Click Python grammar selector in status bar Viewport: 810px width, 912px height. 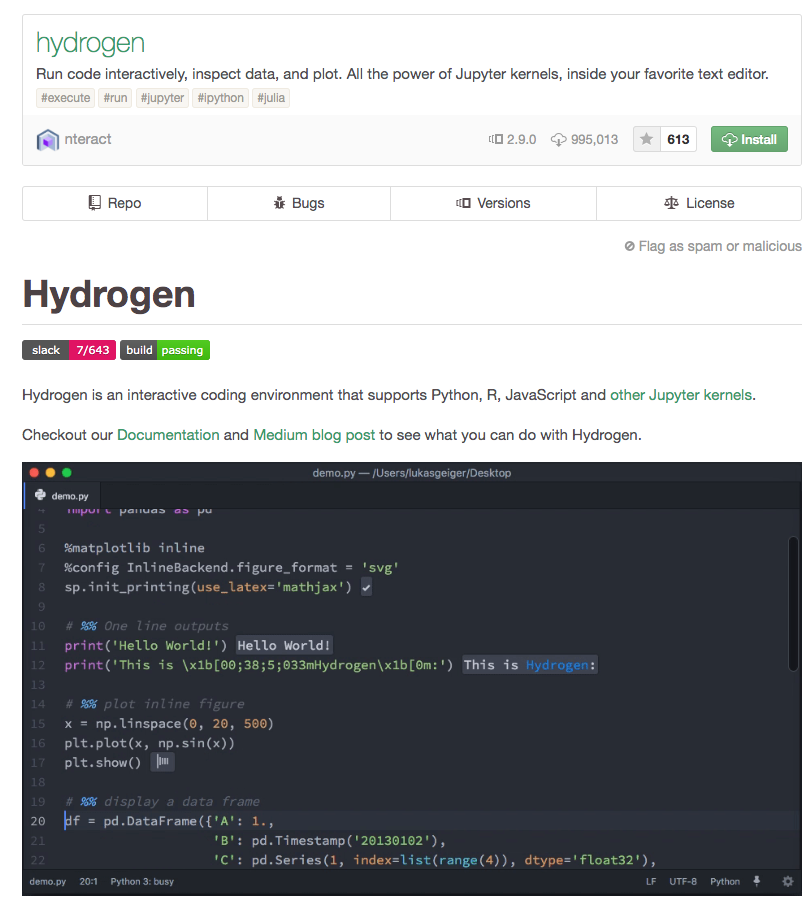pos(725,882)
